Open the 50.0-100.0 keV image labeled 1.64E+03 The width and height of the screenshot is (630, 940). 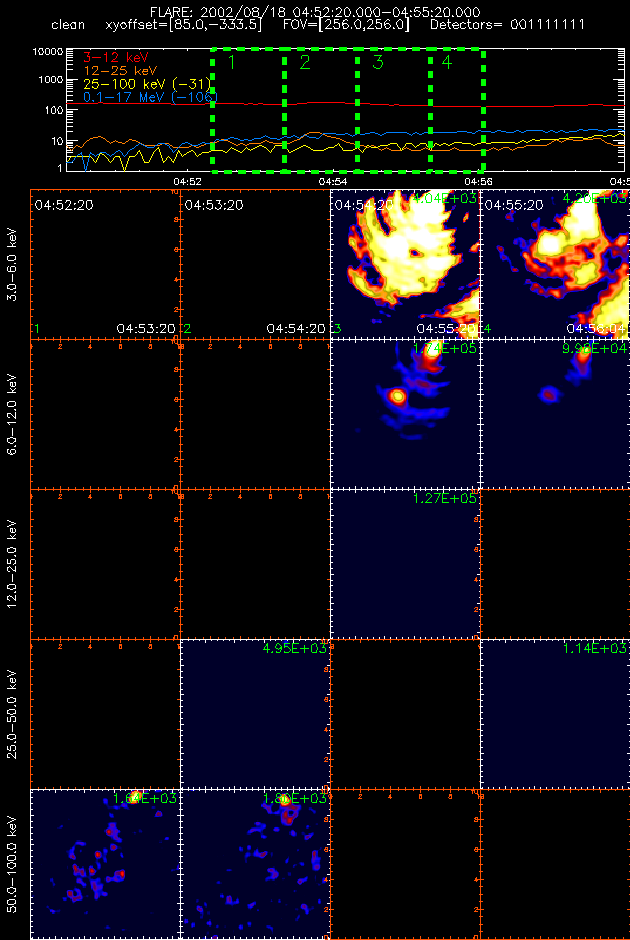point(105,864)
